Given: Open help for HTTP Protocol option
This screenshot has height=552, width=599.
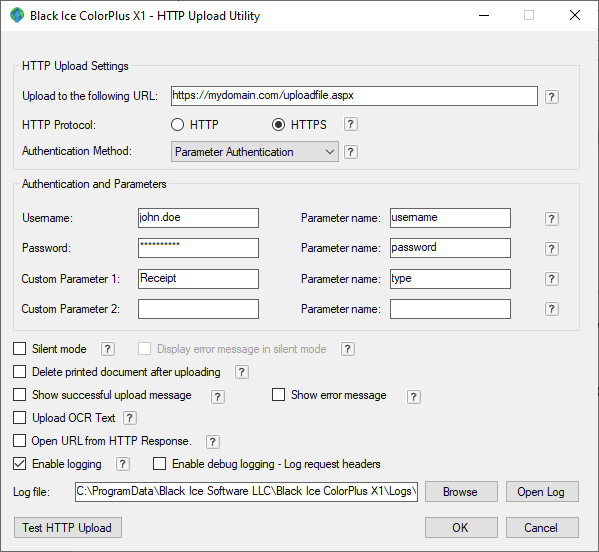Looking at the screenshot, I should [351, 124].
